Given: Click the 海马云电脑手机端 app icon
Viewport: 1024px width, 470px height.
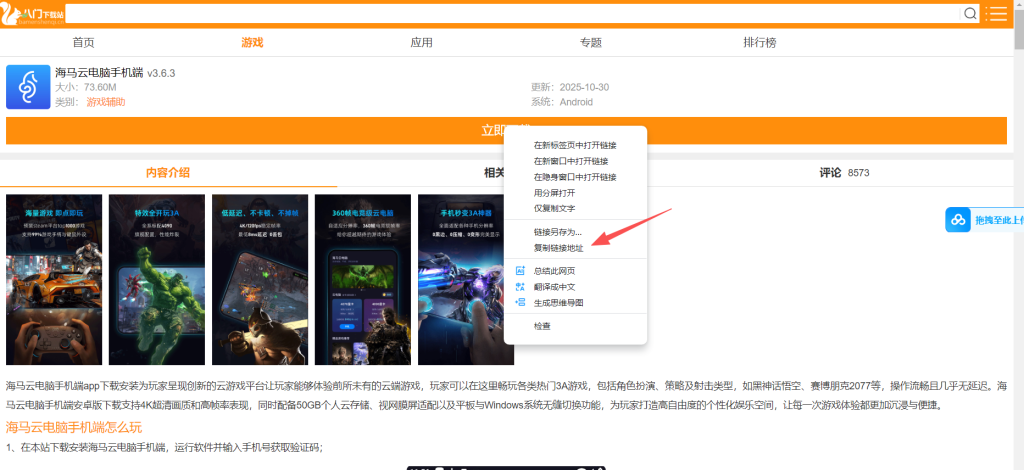Looking at the screenshot, I should tap(28, 87).
